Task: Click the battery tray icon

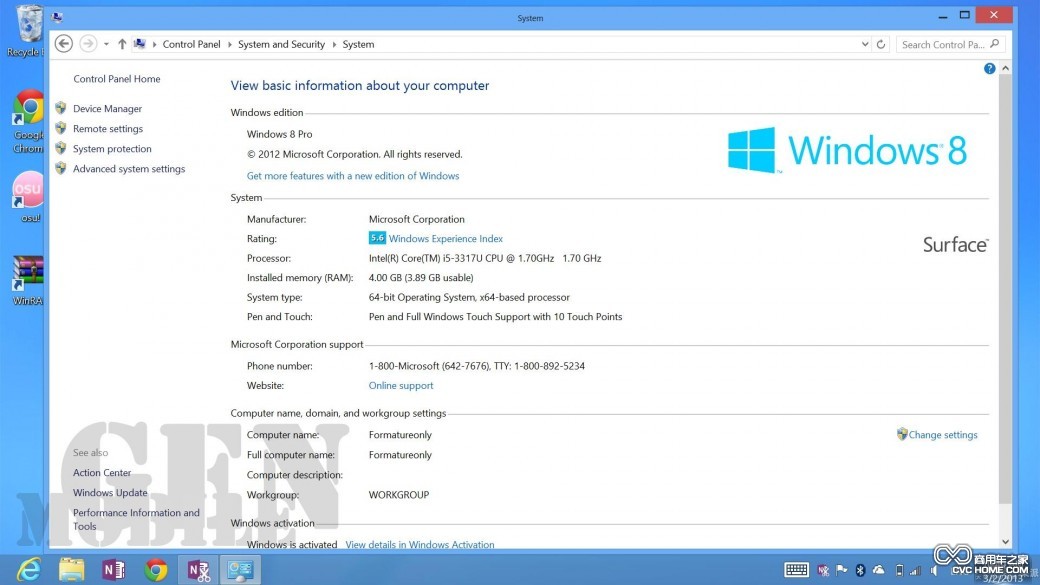Action: tap(899, 570)
